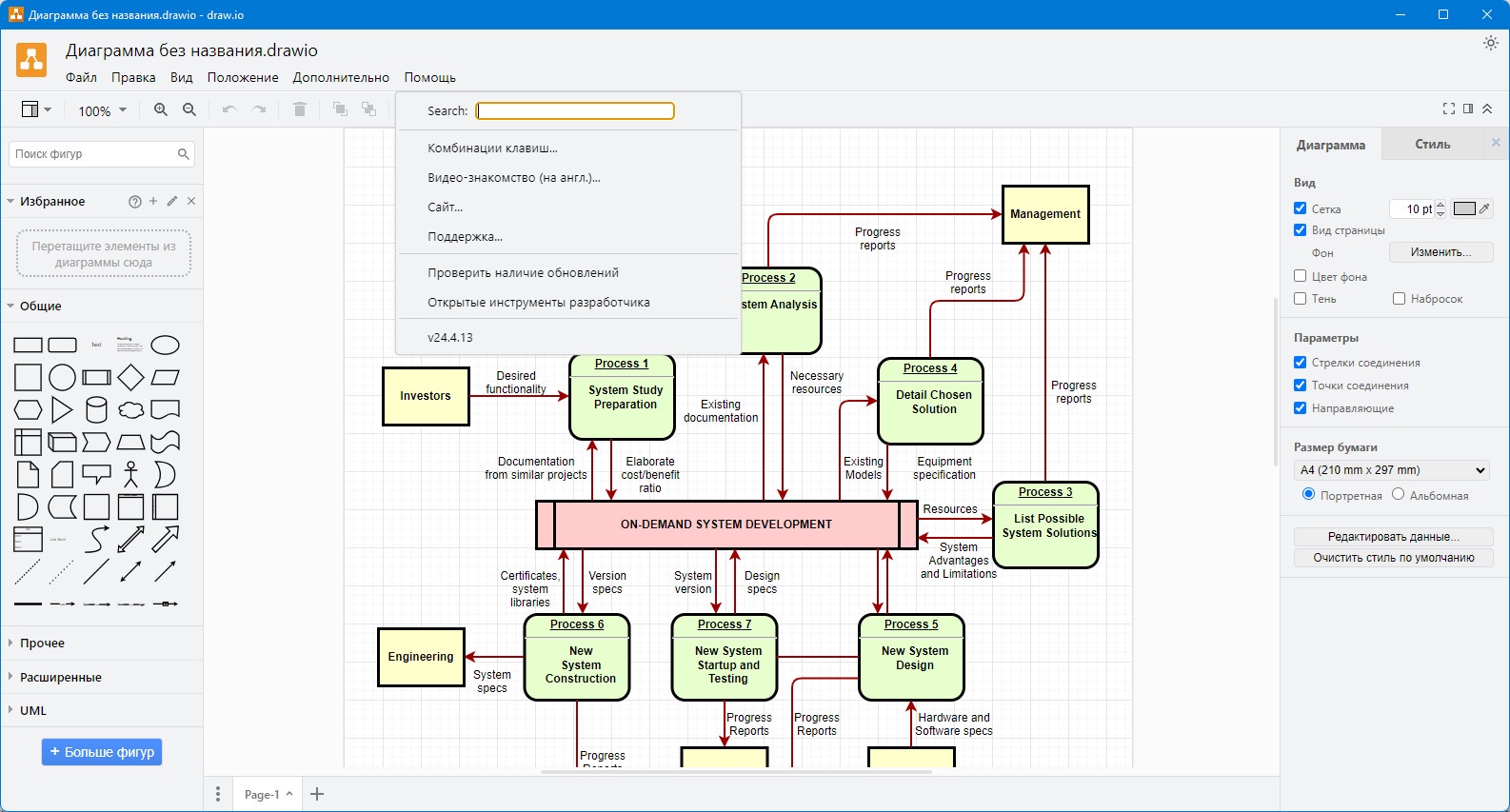Expand the Прочее shapes section
1510x812 pixels.
(43, 644)
